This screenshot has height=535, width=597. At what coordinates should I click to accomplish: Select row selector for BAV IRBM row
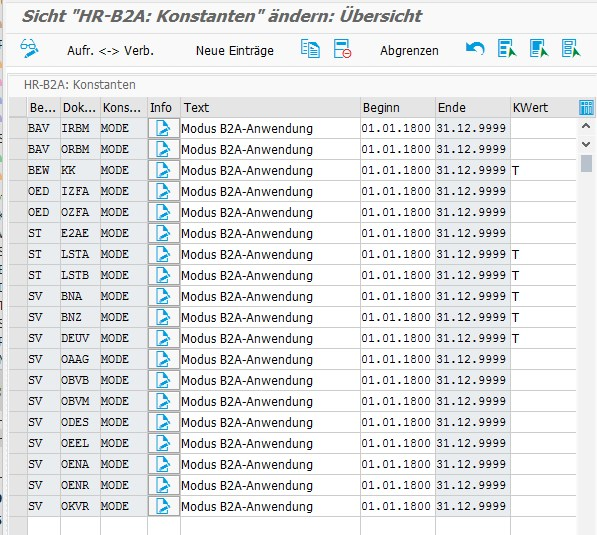[x=18, y=128]
